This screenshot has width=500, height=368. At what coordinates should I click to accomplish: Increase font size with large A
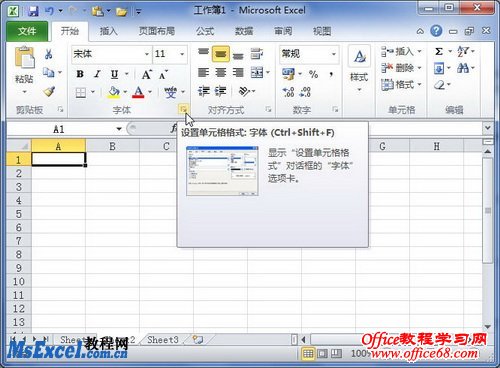coord(147,74)
